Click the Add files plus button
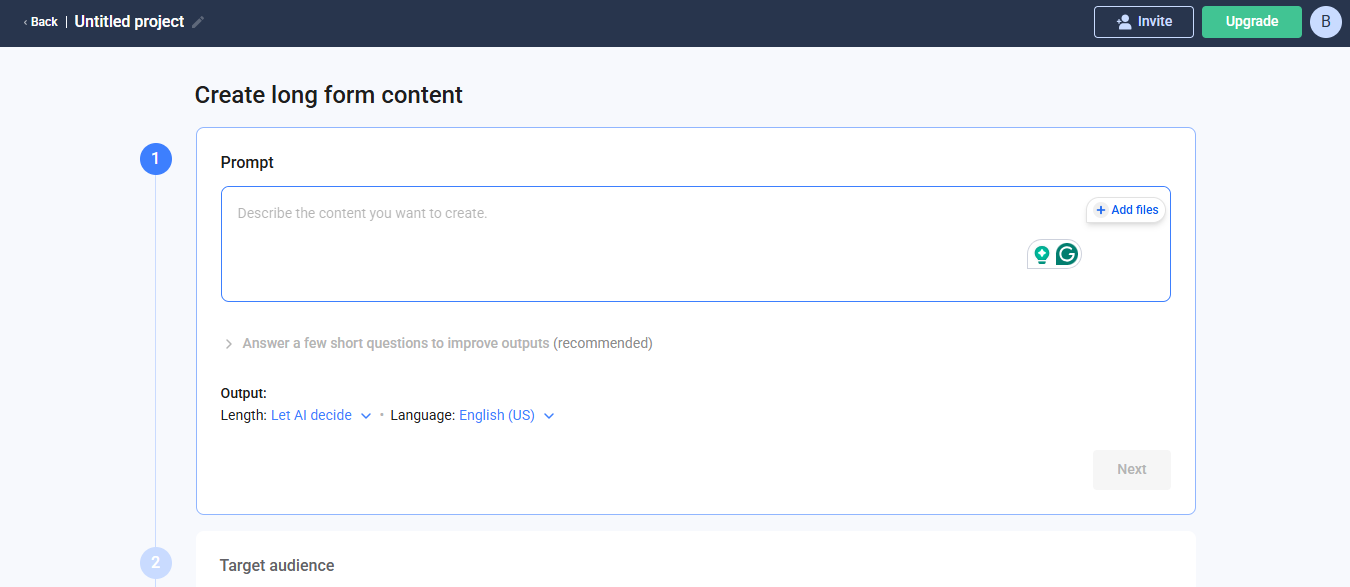 coord(1126,210)
